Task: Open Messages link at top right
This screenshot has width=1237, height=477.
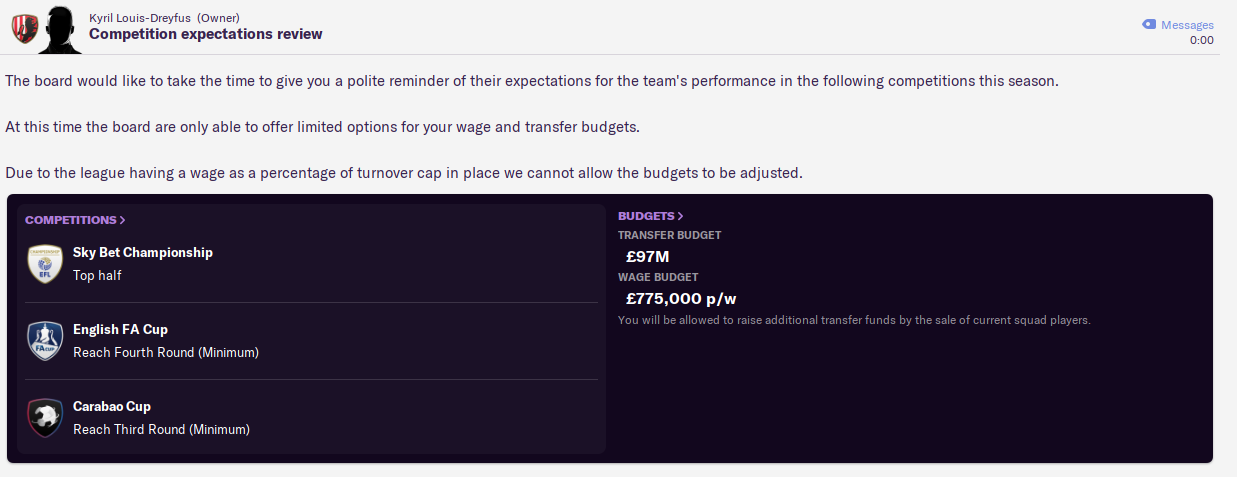Action: pyautogui.click(x=1187, y=25)
